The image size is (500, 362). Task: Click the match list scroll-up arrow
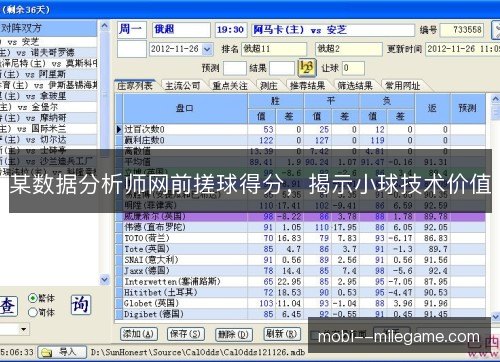coord(104,26)
